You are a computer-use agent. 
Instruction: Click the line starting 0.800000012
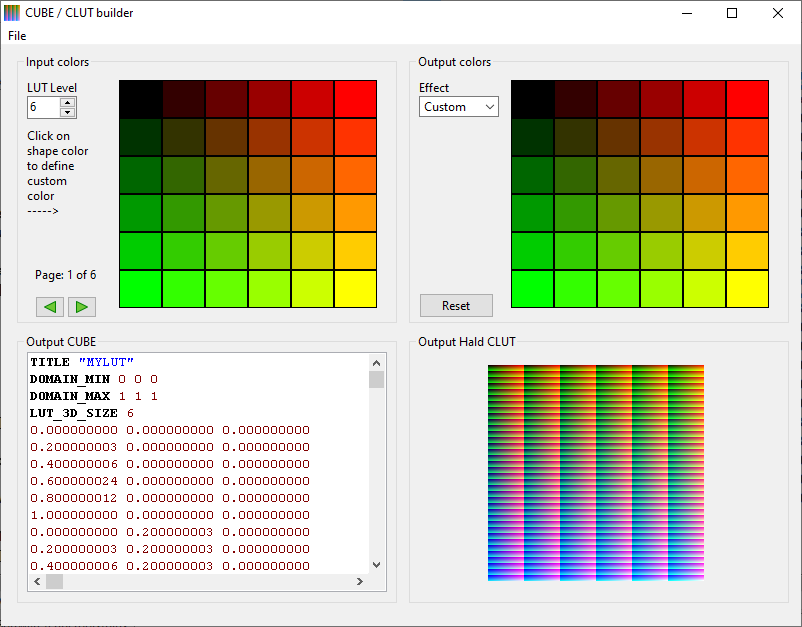tap(170, 498)
